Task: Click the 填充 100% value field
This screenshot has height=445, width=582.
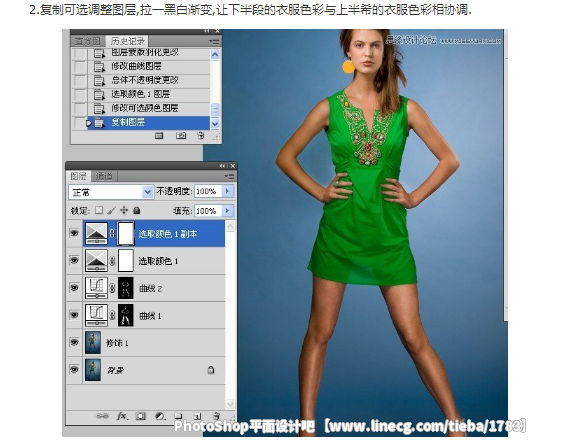Action: pyautogui.click(x=208, y=210)
